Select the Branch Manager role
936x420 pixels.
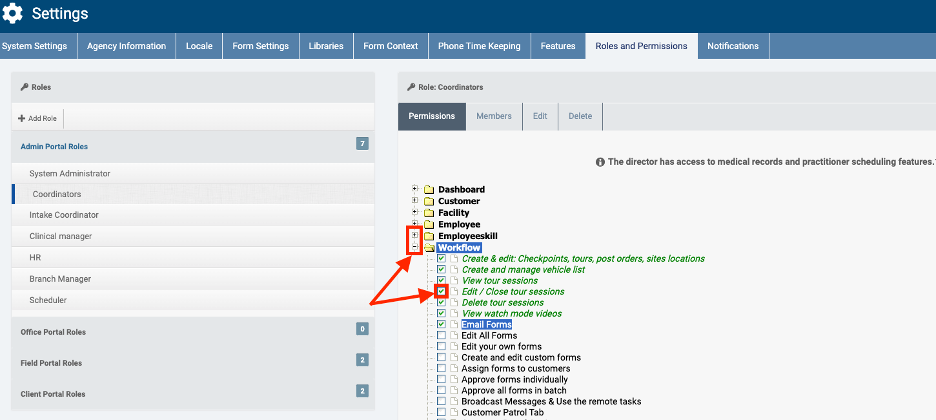[193, 279]
